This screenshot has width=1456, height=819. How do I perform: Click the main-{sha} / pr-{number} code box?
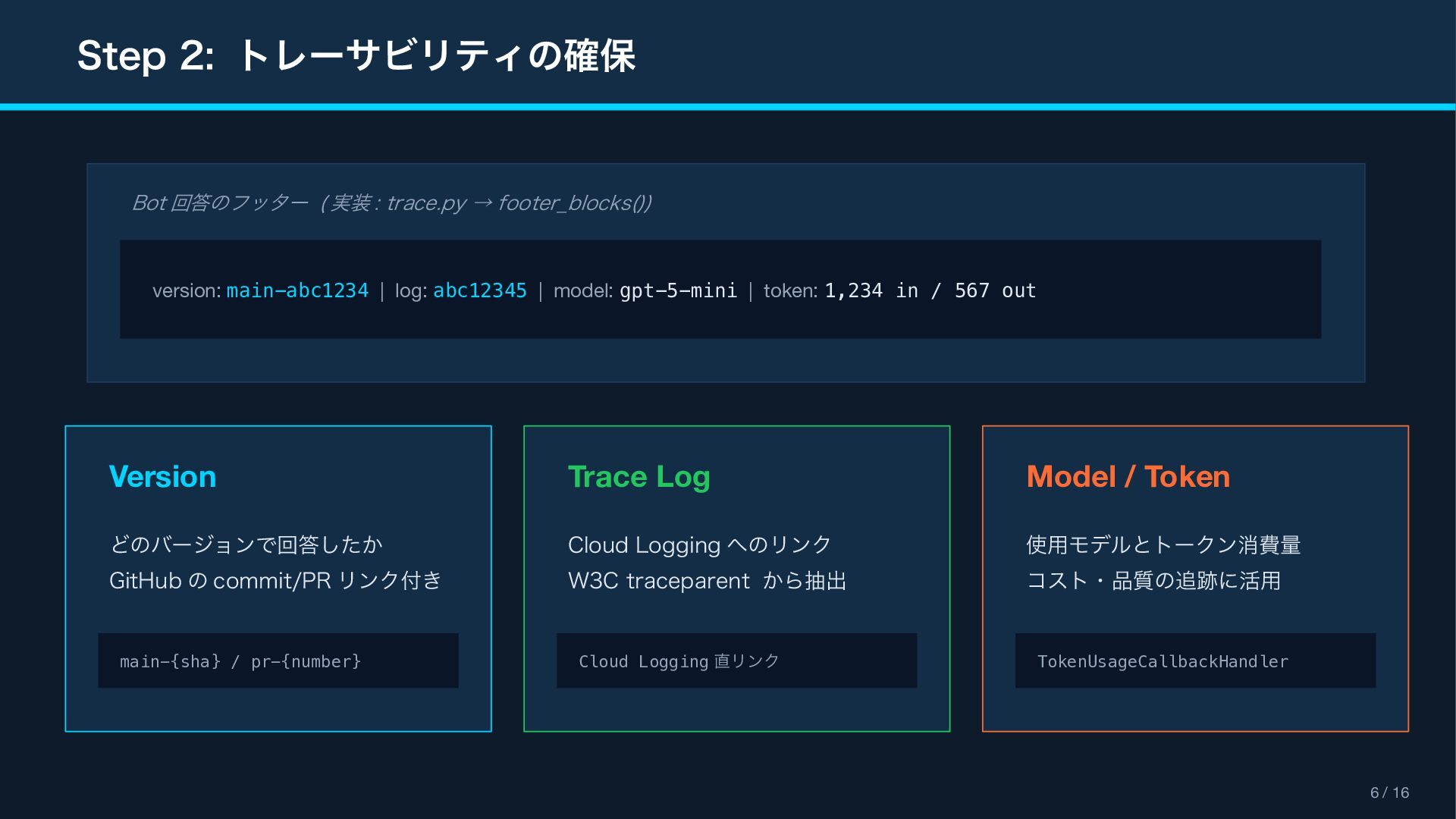coord(278,661)
